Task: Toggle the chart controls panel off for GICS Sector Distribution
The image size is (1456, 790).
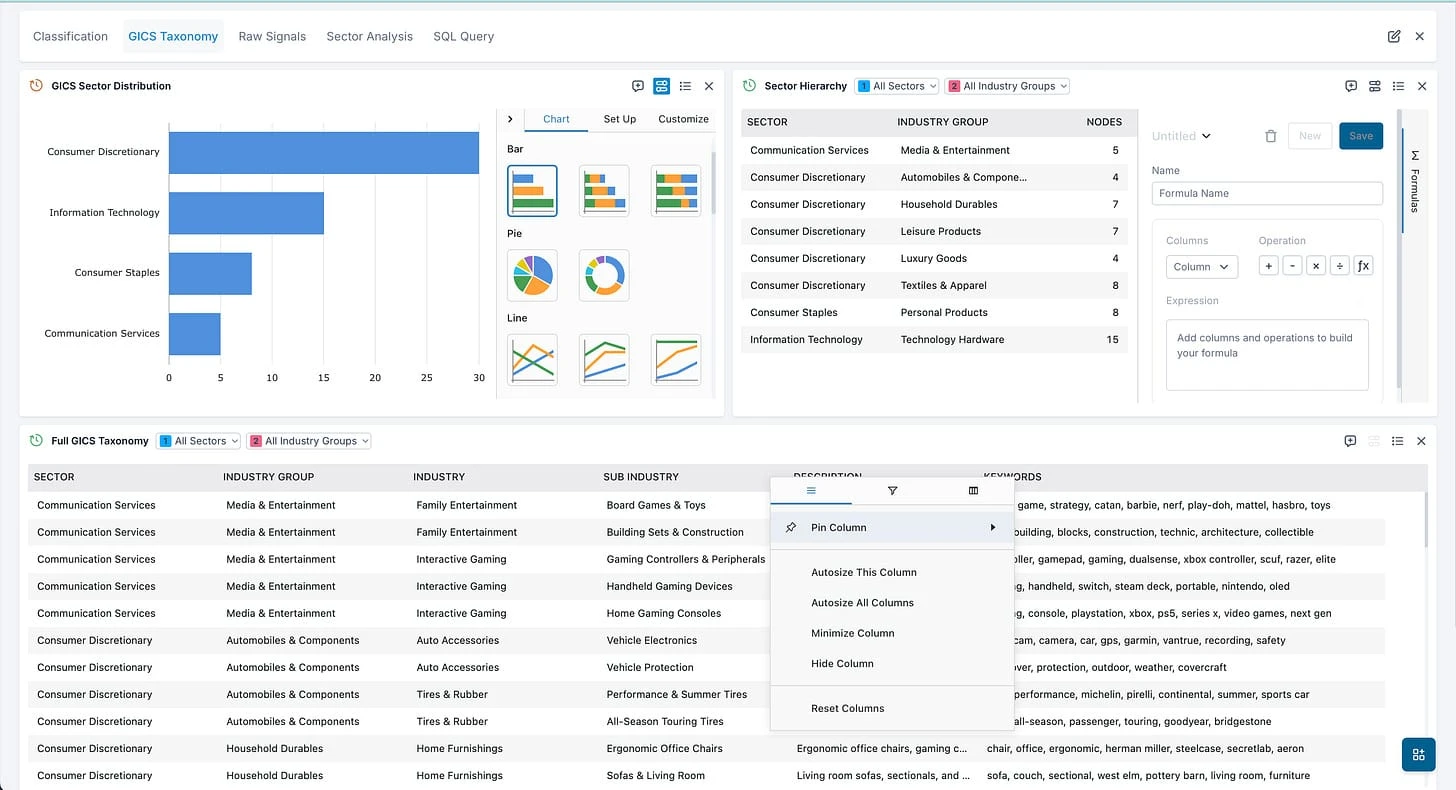Action: [661, 86]
